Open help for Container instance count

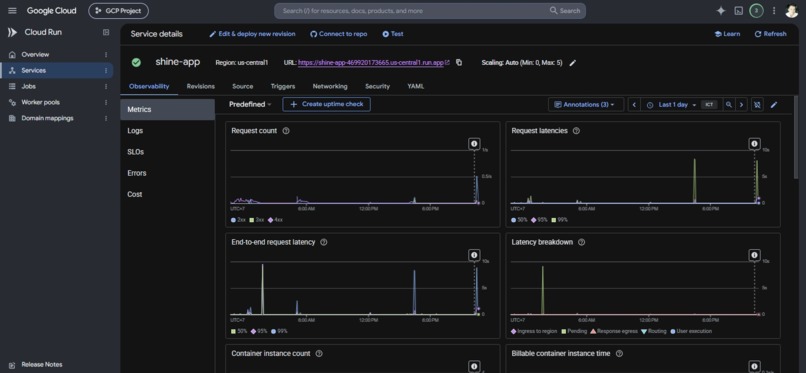tap(319, 353)
